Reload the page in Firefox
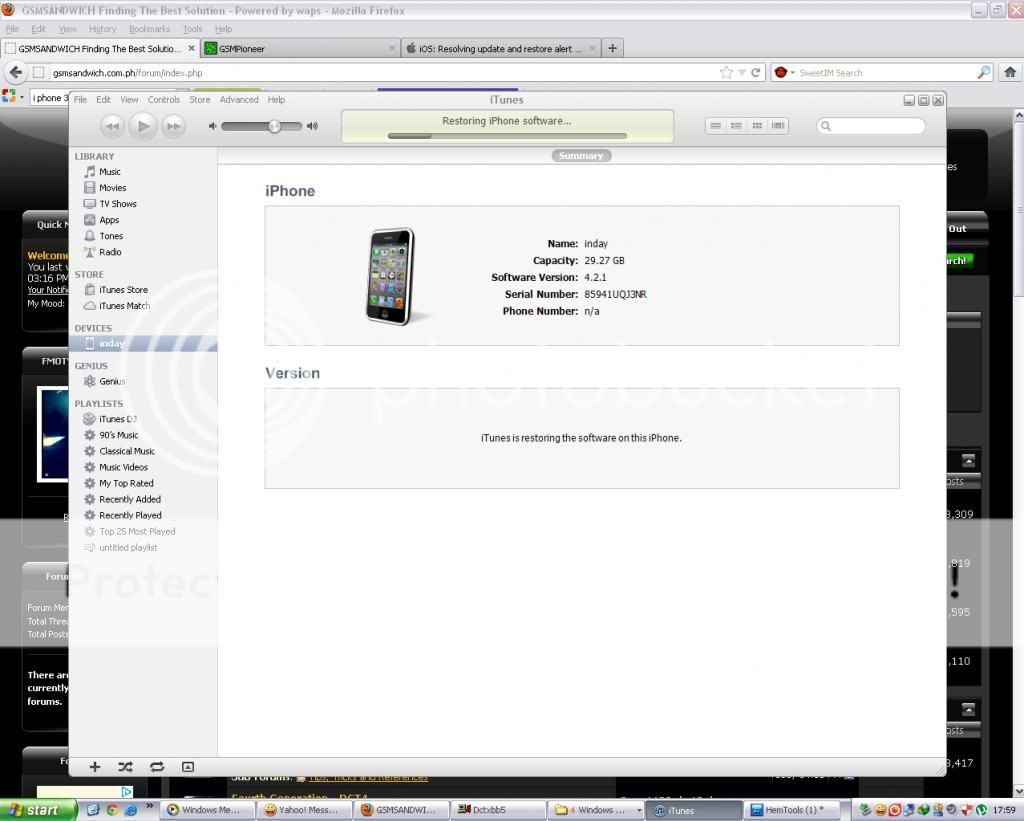1024x821 pixels. tap(756, 72)
